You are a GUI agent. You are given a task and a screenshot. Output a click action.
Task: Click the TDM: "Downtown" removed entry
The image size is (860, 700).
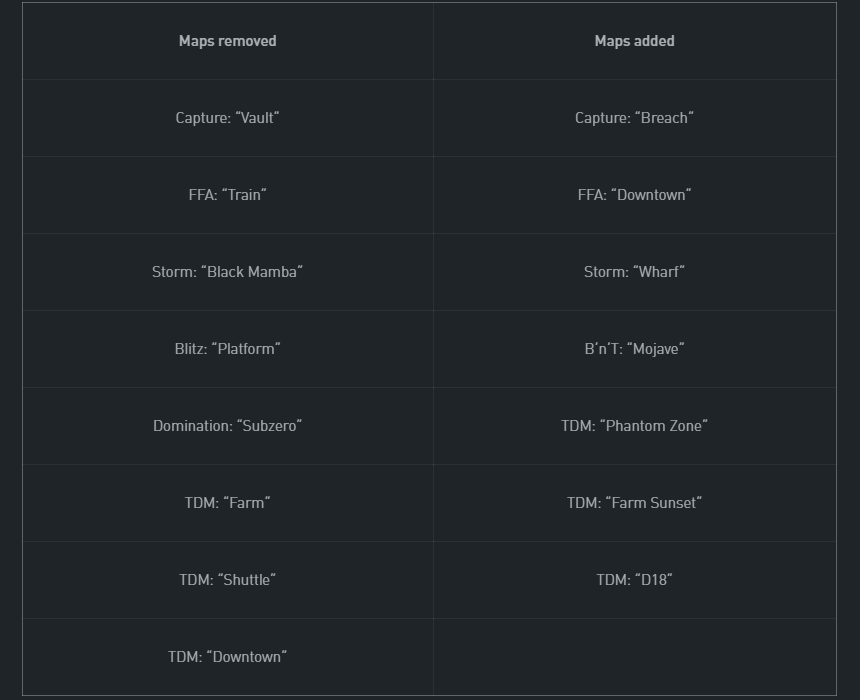[227, 657]
